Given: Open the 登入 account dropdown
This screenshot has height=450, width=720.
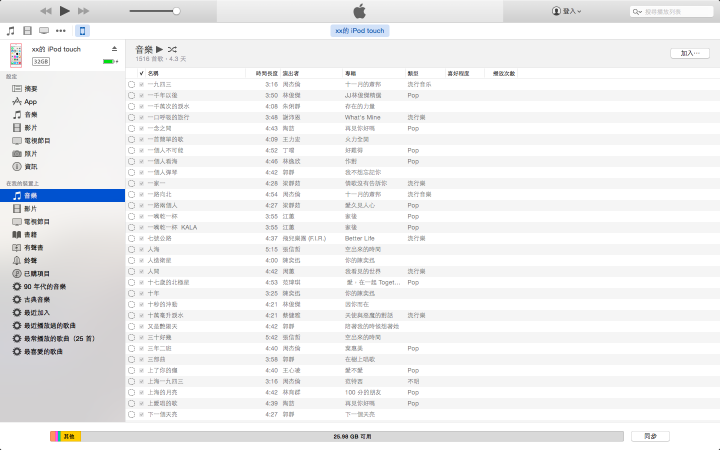Looking at the screenshot, I should click(x=567, y=11).
